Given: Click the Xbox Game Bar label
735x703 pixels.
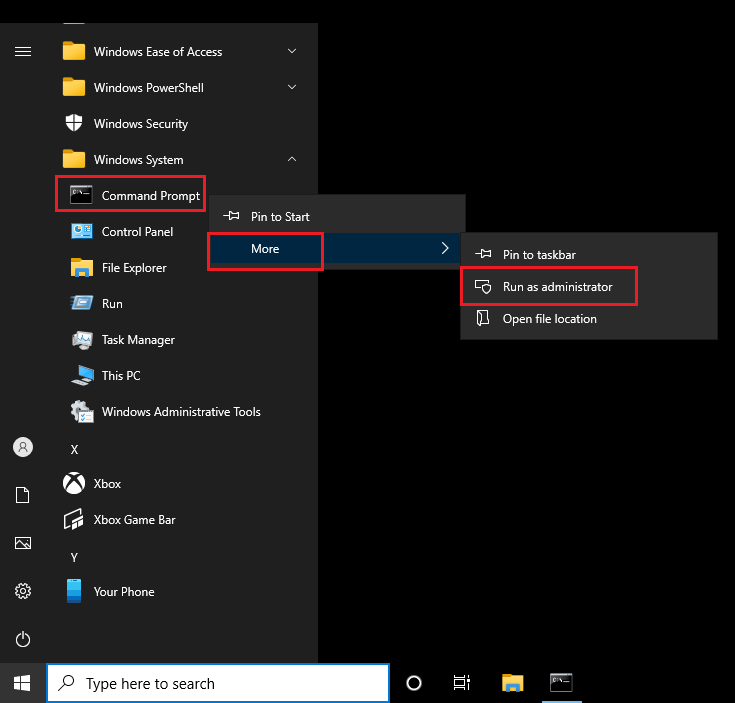Looking at the screenshot, I should tap(135, 520).
